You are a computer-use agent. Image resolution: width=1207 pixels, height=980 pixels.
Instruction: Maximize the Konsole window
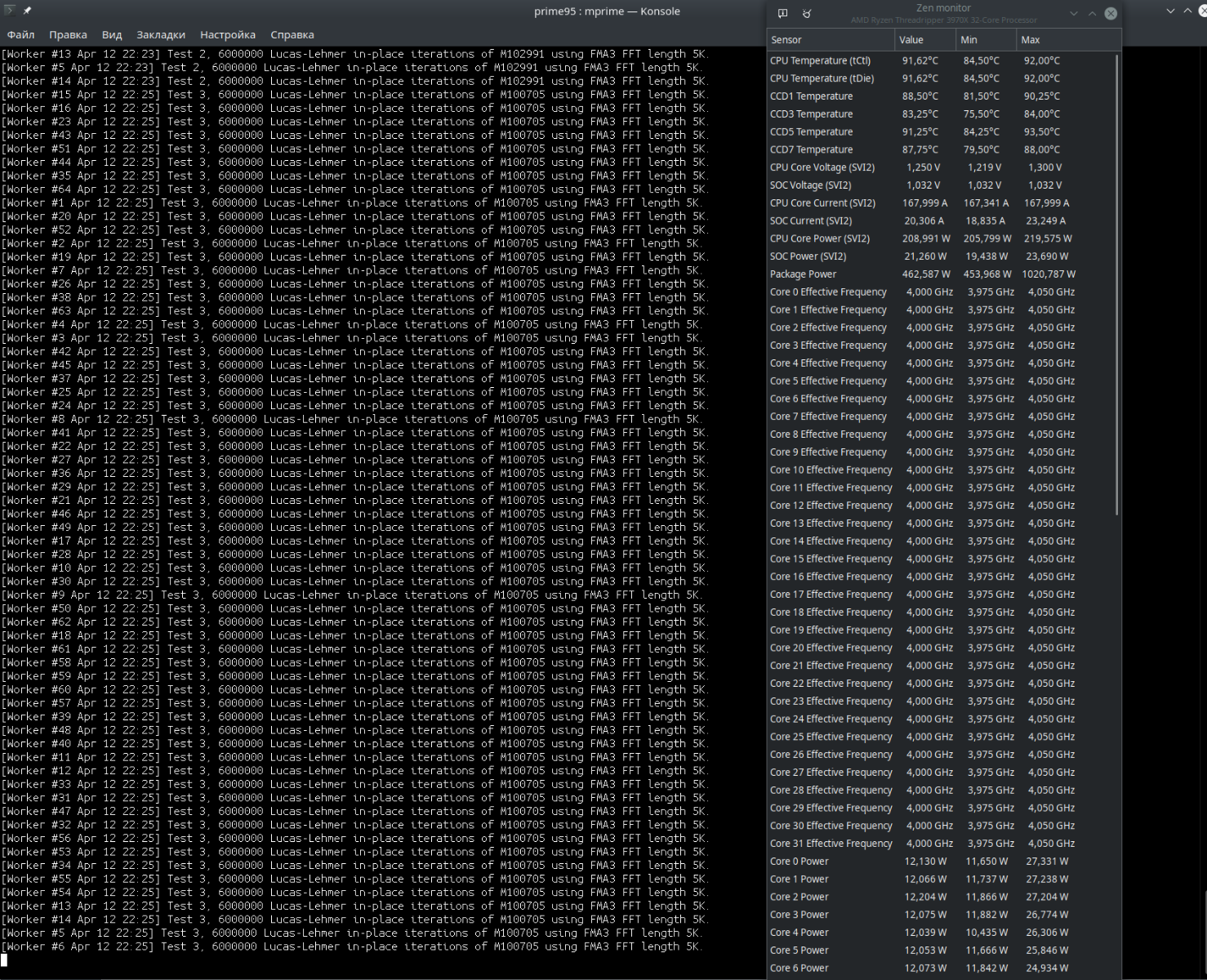pos(1188,11)
